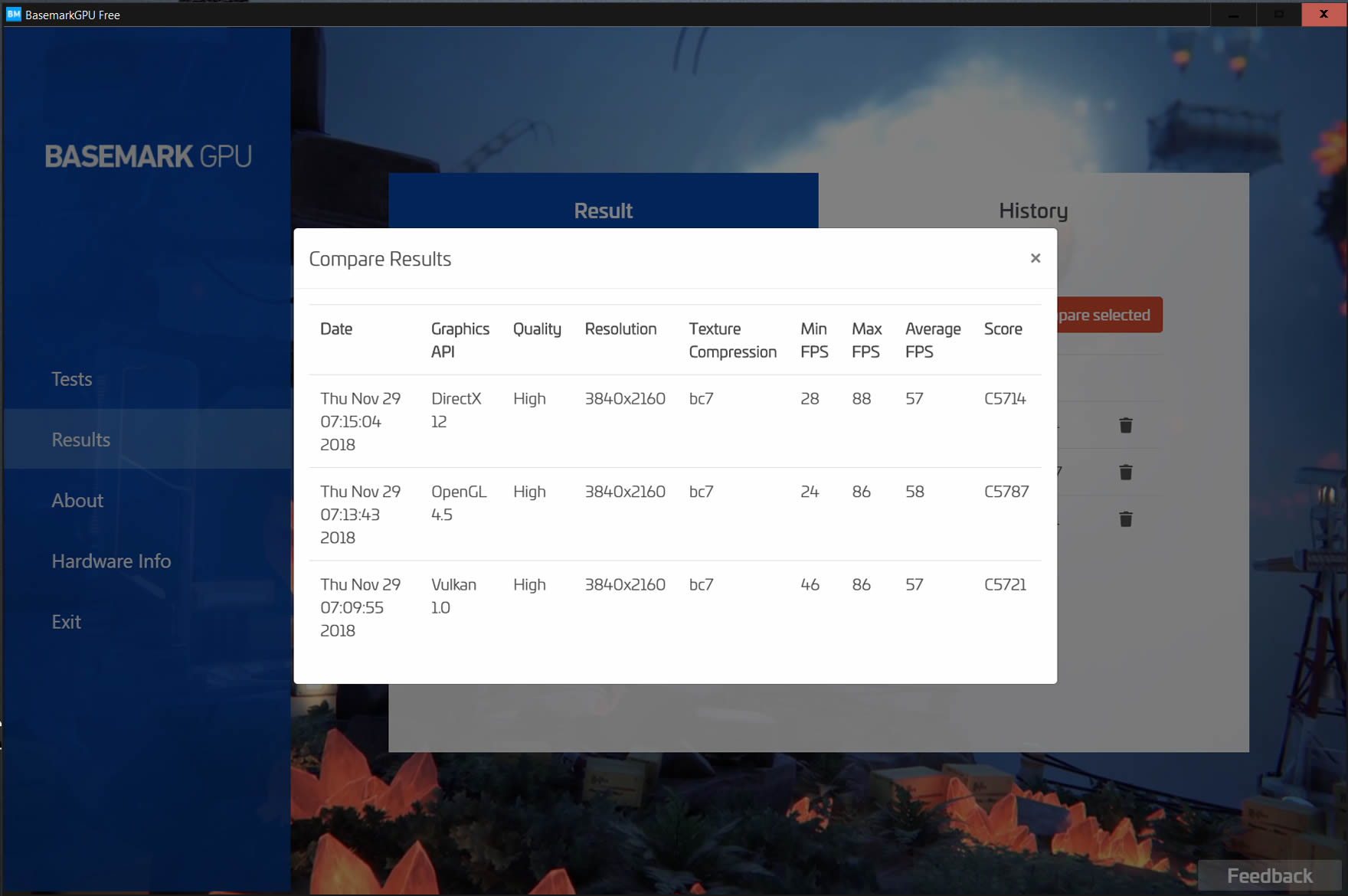The width and height of the screenshot is (1348, 896).
Task: Click the Compare selected button
Action: 1109,315
